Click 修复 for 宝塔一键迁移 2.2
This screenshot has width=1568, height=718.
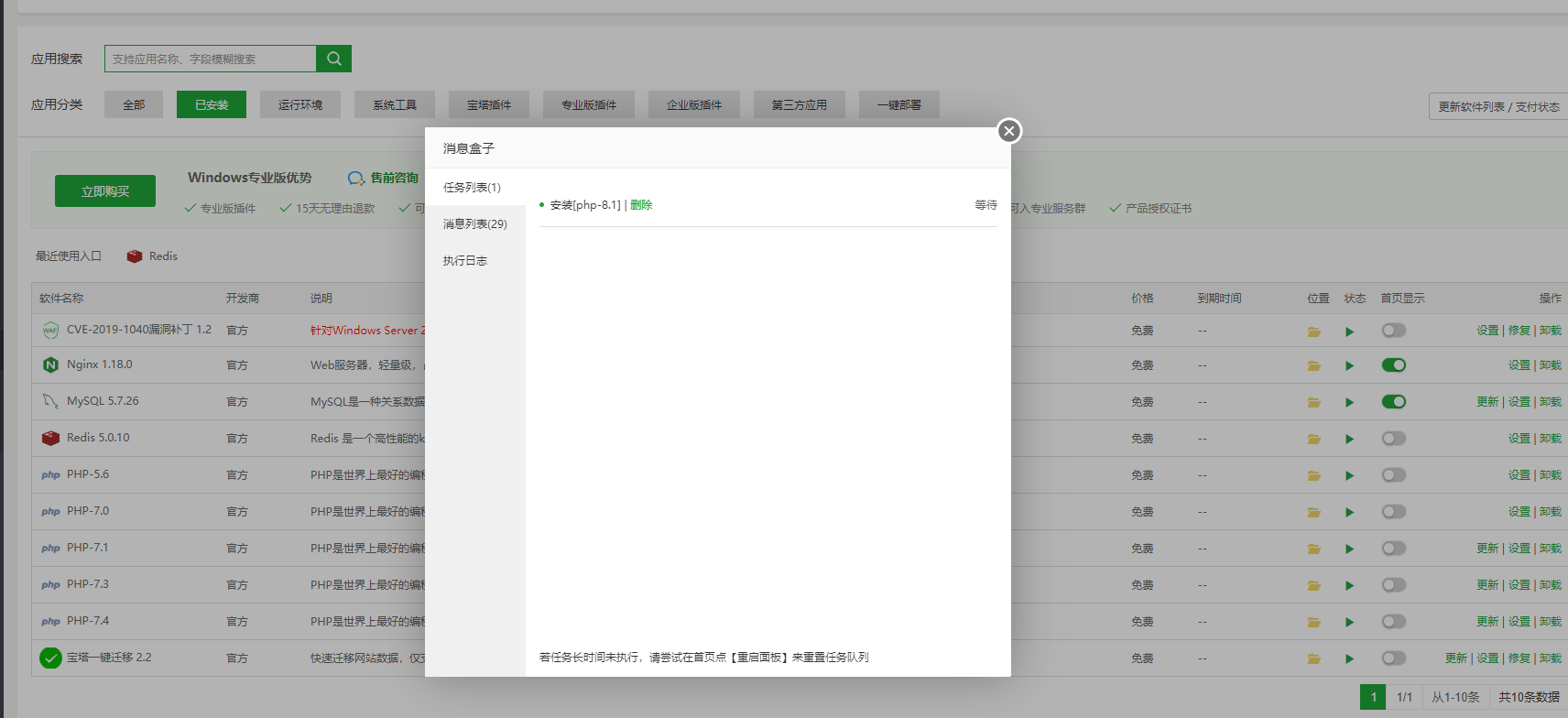click(x=1519, y=658)
